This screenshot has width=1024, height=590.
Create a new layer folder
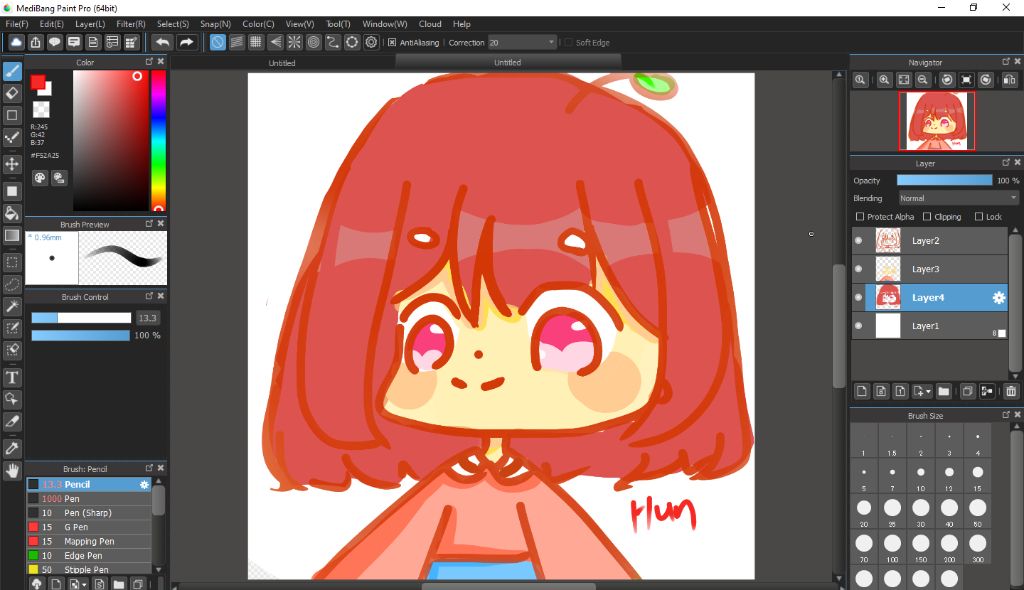coord(944,391)
